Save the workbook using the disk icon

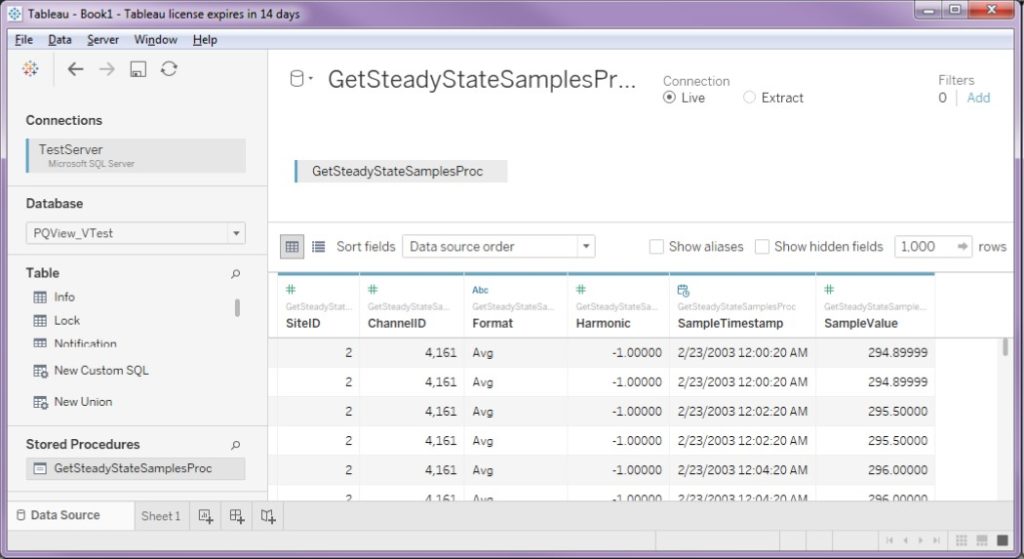[x=138, y=69]
